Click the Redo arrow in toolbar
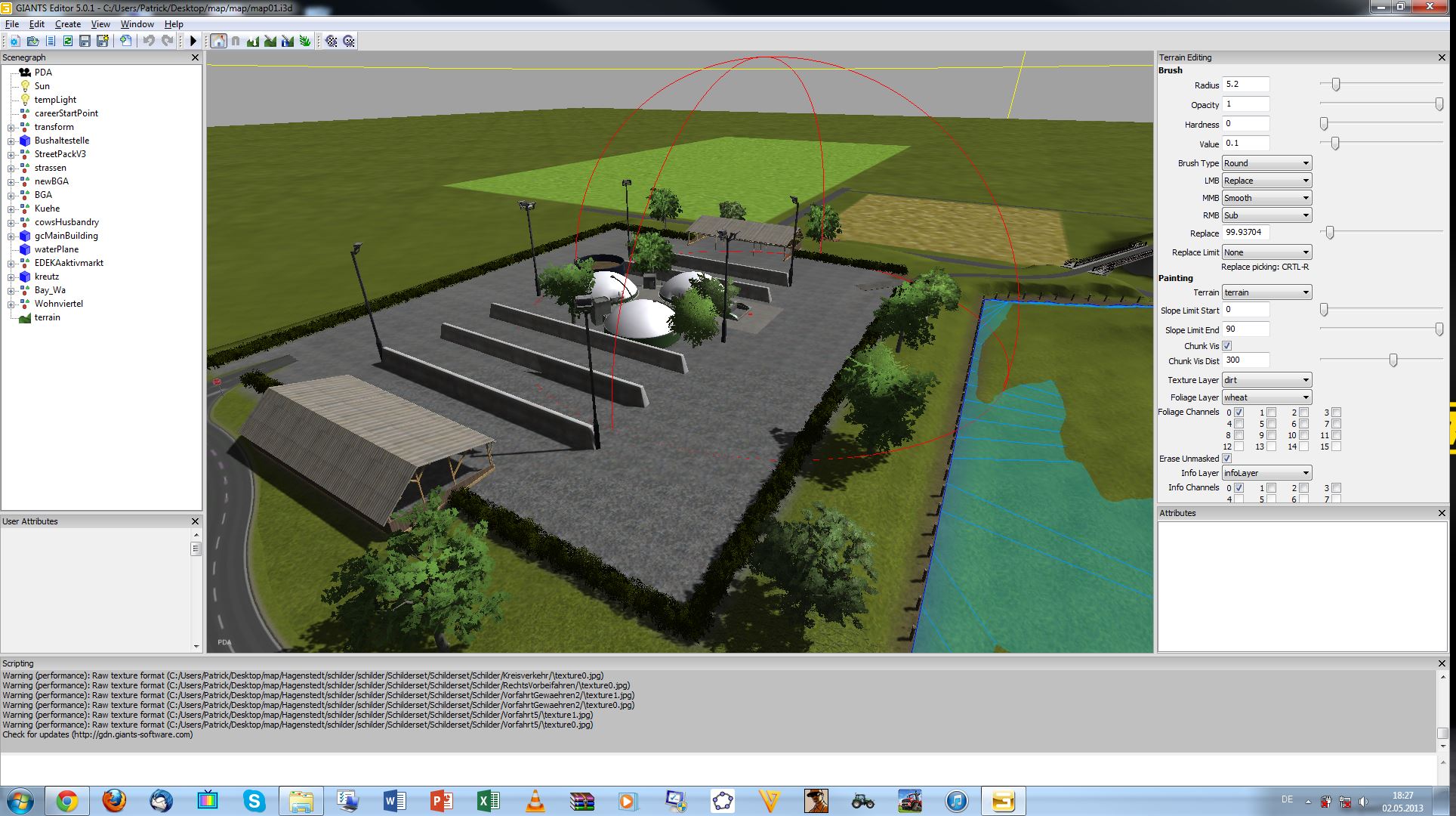The height and width of the screenshot is (816, 1456). pyautogui.click(x=168, y=41)
